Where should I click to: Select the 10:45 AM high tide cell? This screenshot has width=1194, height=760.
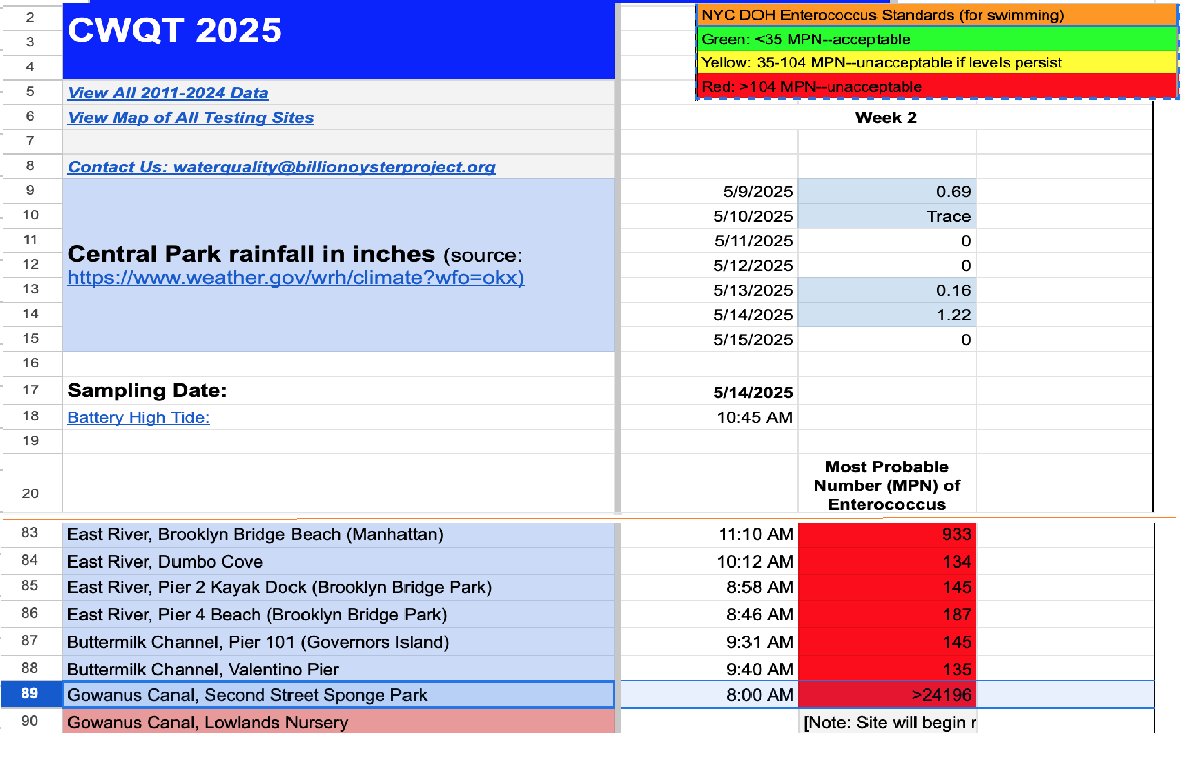click(x=710, y=417)
